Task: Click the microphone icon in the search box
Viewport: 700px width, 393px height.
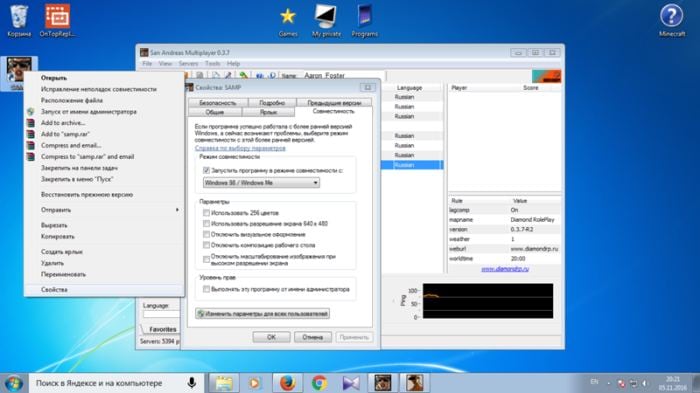Action: click(x=192, y=383)
